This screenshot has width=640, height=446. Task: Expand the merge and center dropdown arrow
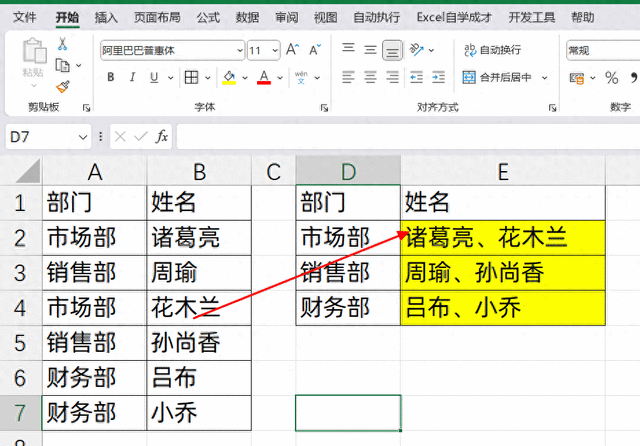tap(544, 78)
